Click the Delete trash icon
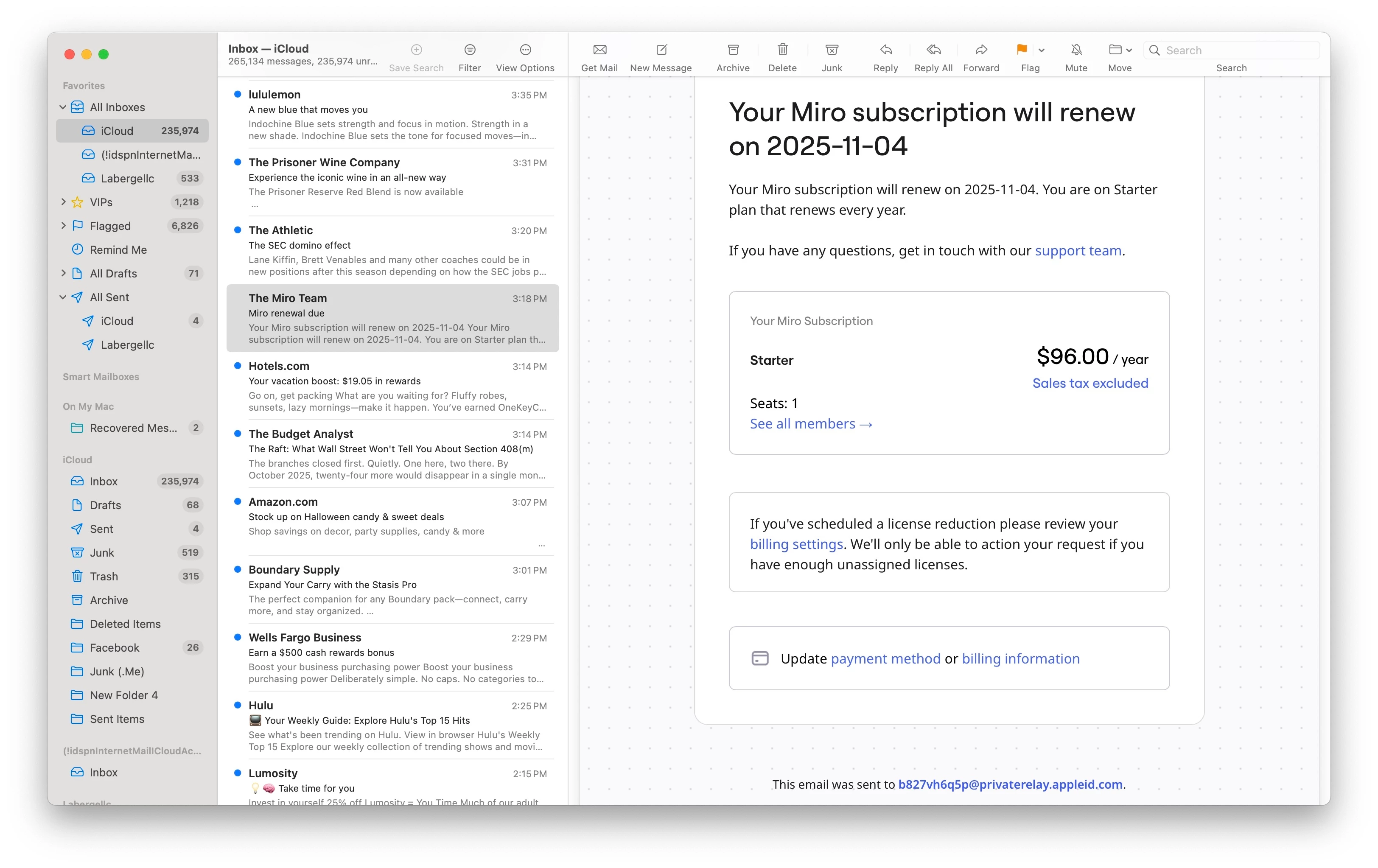This screenshot has width=1378, height=868. click(782, 50)
